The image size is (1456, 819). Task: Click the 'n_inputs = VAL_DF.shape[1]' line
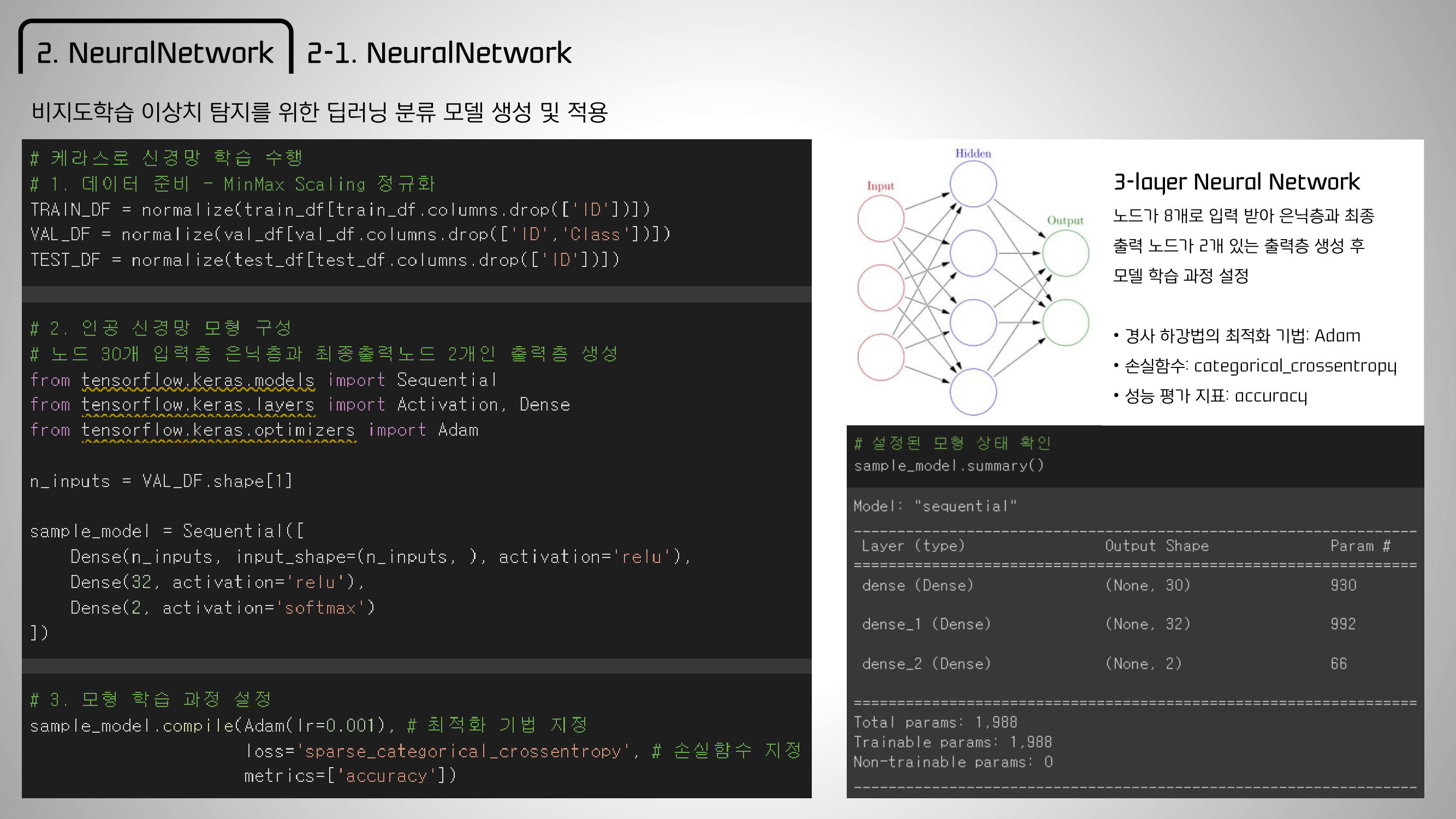click(161, 481)
